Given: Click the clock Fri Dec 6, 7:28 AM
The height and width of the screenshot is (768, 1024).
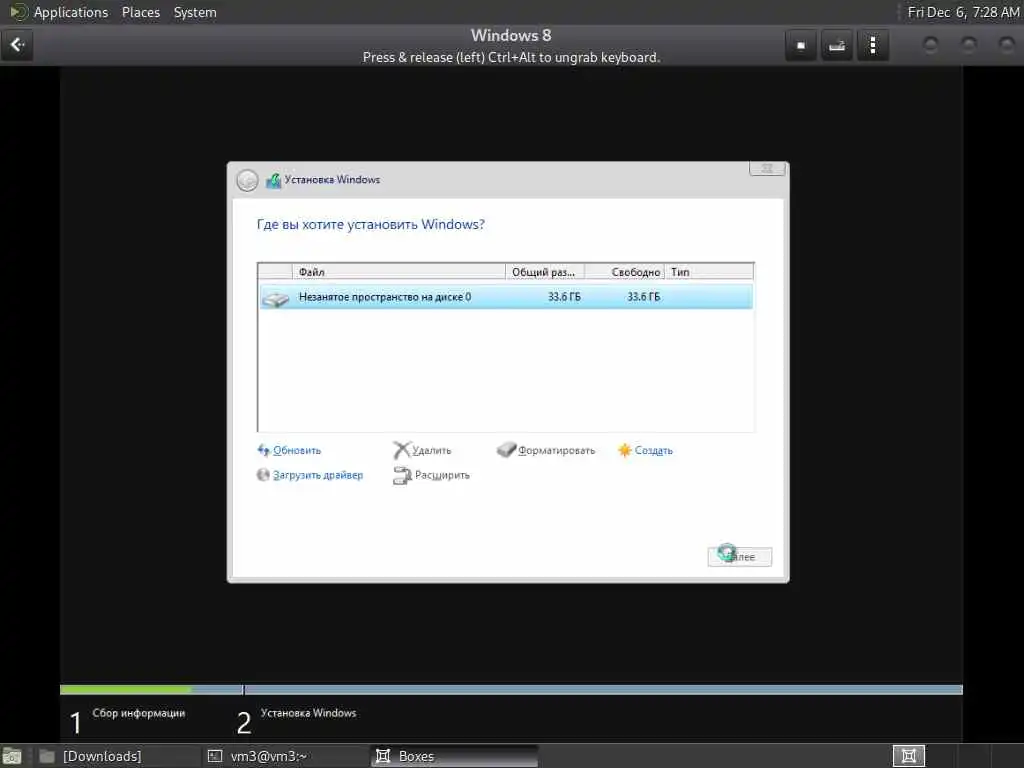Looking at the screenshot, I should (963, 12).
